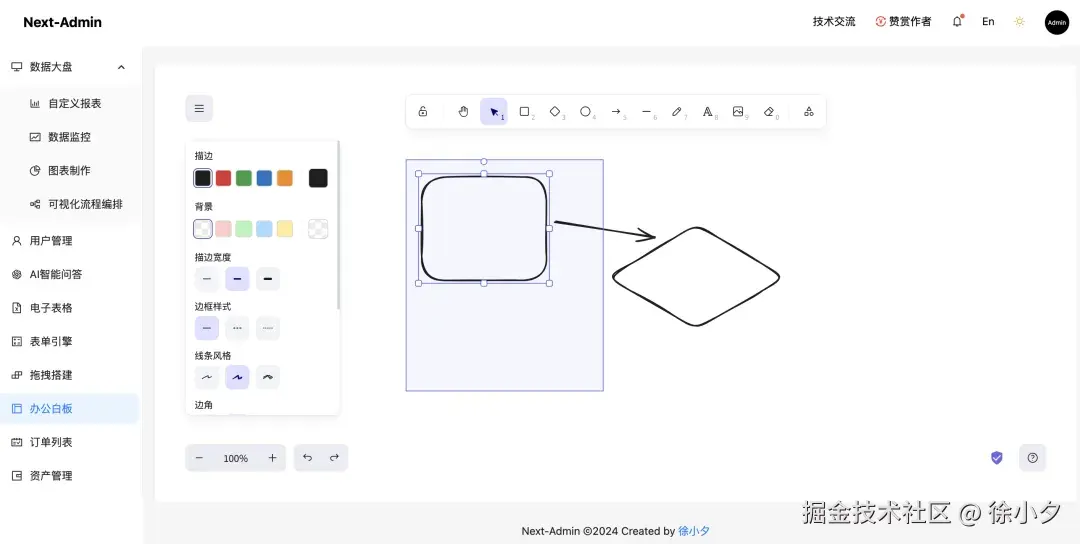
Task: Open the whiteboard hamburger menu
Action: 199,108
